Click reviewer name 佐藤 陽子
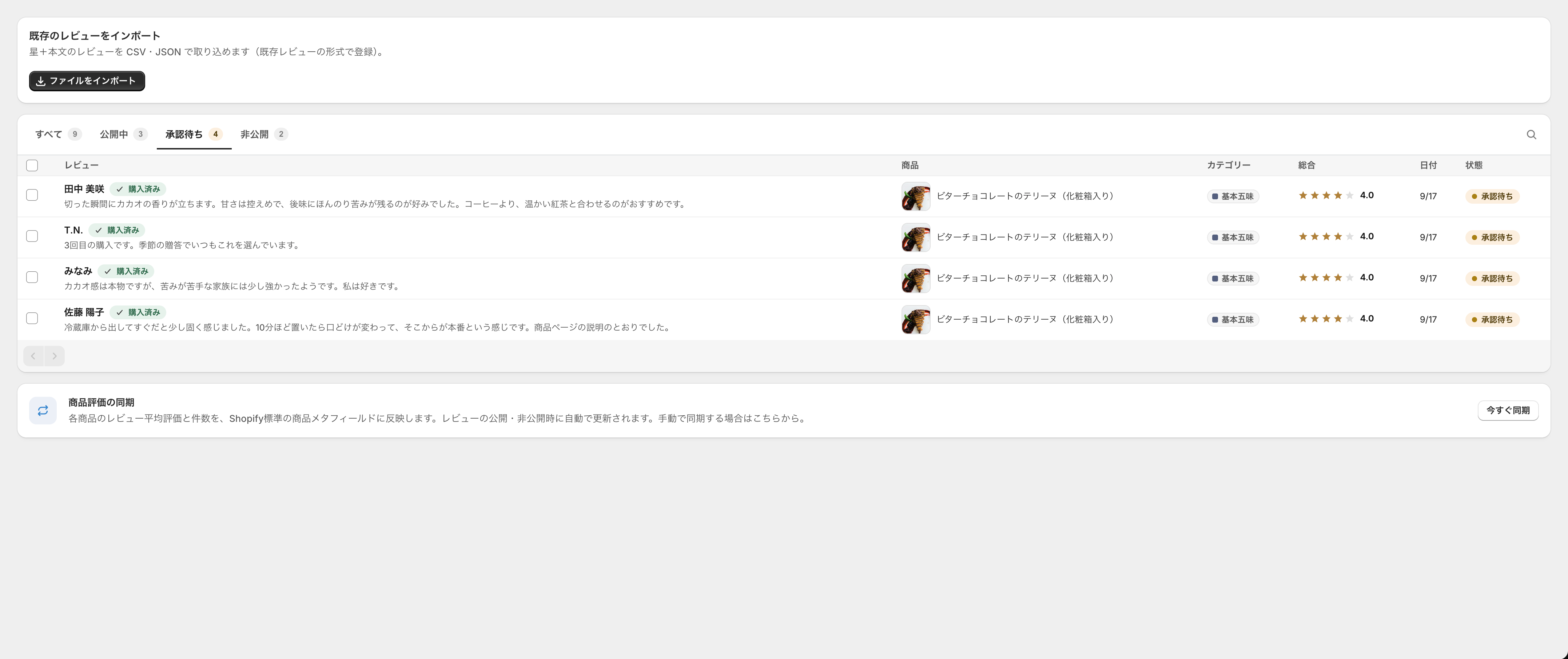This screenshot has width=1568, height=659. point(84,312)
